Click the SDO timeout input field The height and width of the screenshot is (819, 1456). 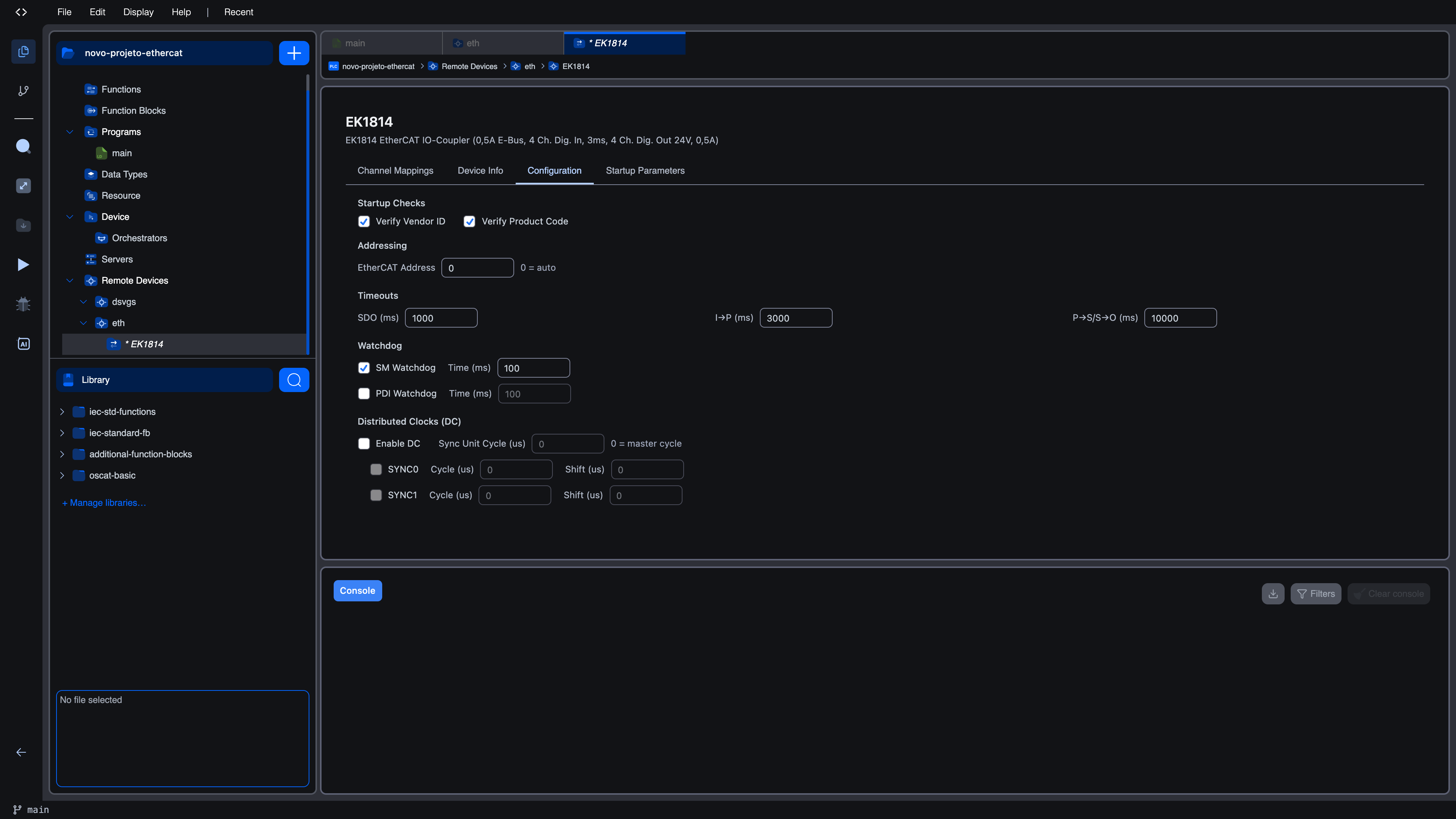pyautogui.click(x=441, y=318)
